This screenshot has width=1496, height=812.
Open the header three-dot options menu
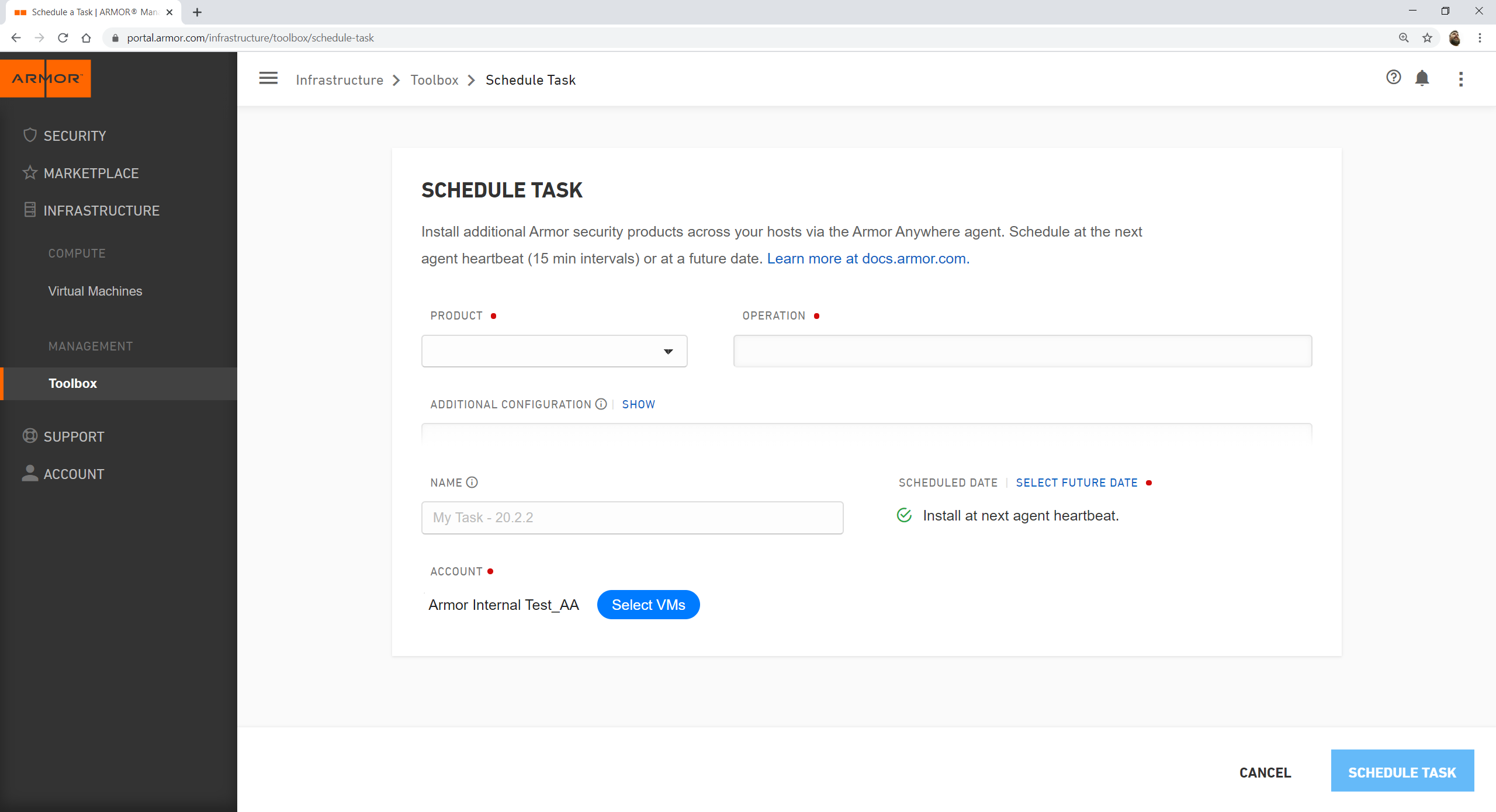(1460, 79)
